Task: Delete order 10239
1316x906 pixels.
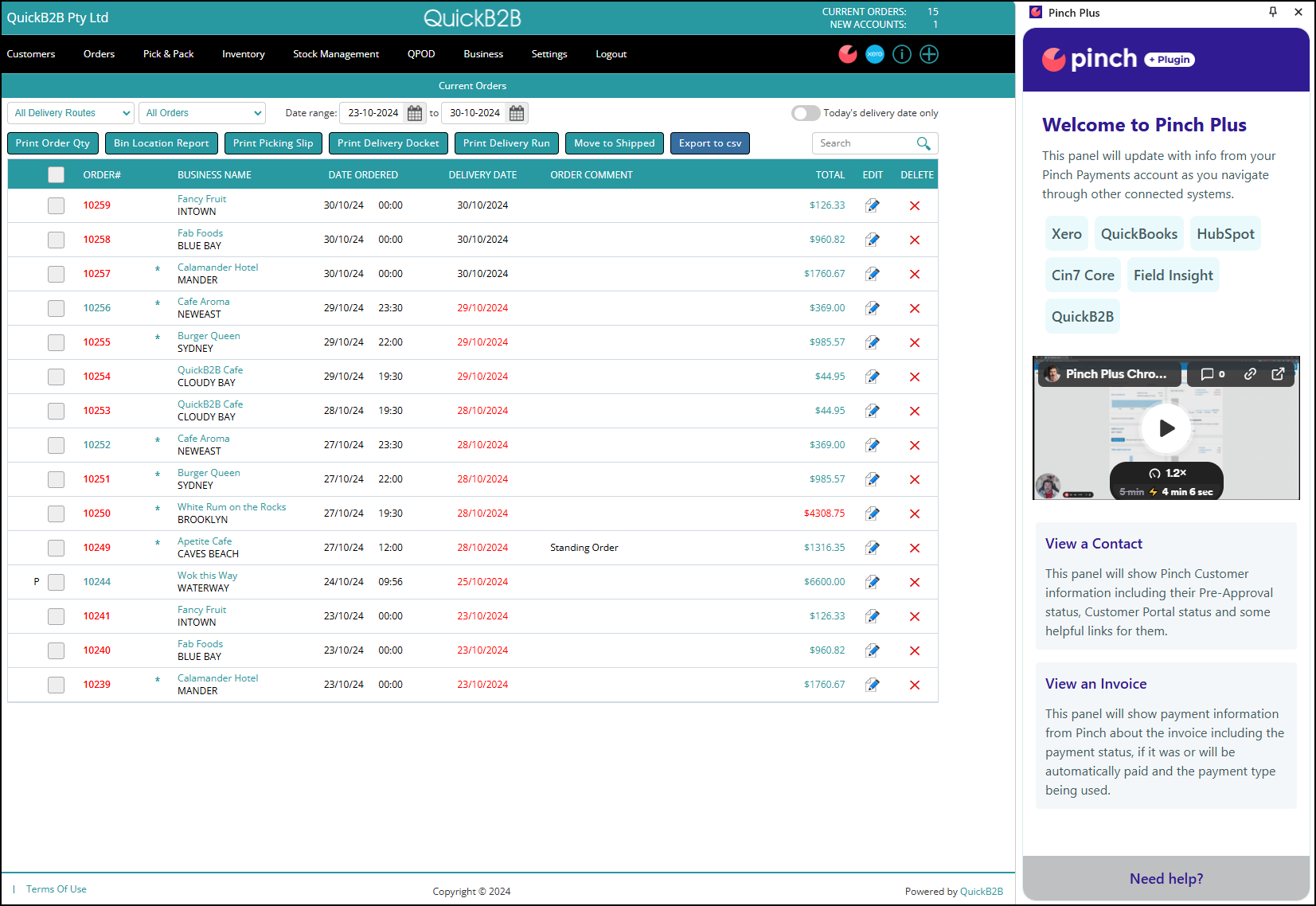Action: coord(915,685)
